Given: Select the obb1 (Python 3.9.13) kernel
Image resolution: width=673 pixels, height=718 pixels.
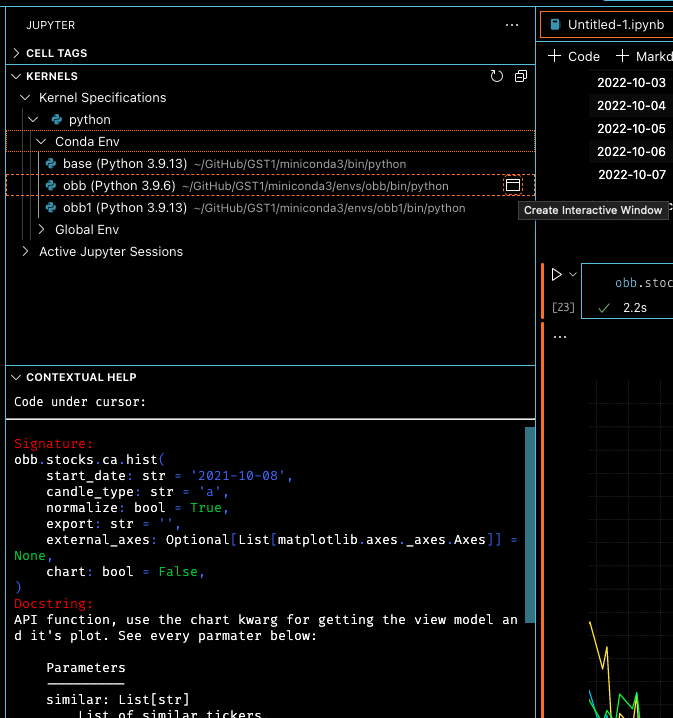Looking at the screenshot, I should coord(271,207).
